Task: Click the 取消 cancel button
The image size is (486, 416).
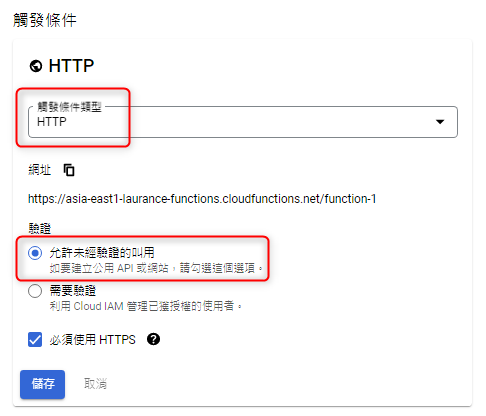Action: pos(96,384)
